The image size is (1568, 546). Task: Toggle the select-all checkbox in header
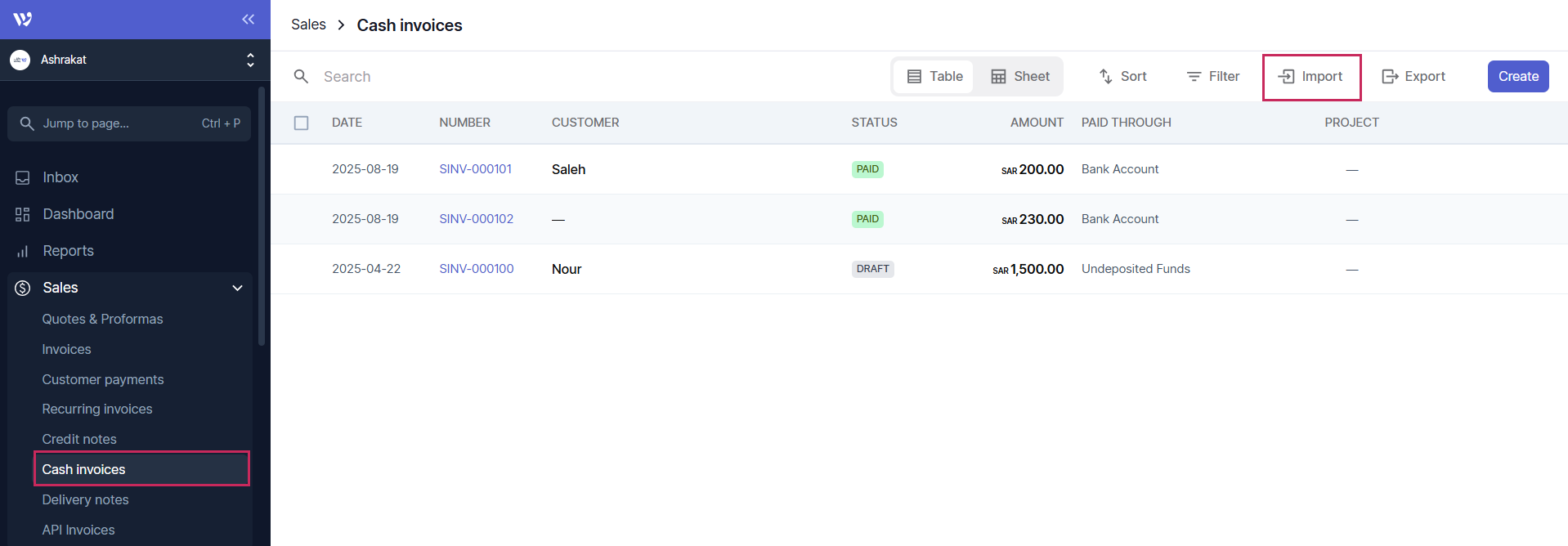pyautogui.click(x=302, y=123)
